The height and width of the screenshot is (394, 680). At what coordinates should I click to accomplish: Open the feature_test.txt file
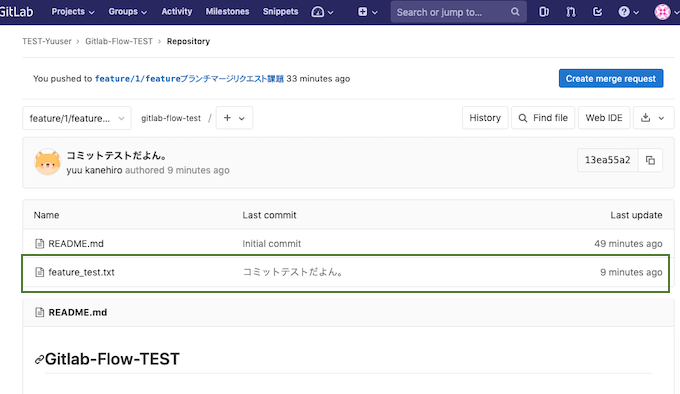[81, 272]
